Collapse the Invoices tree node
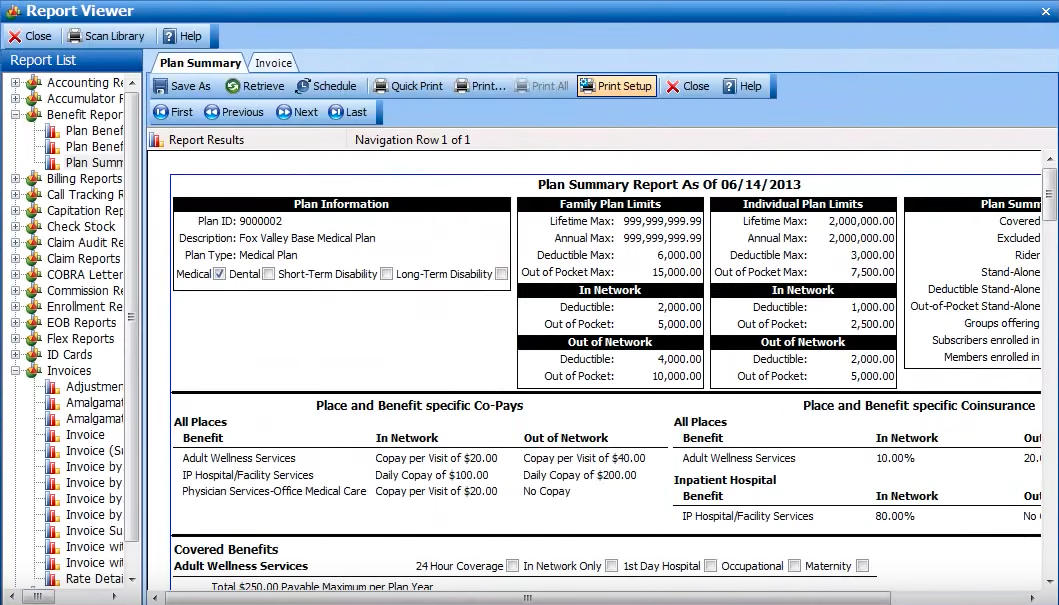Image resolution: width=1059 pixels, height=605 pixels. coord(16,371)
